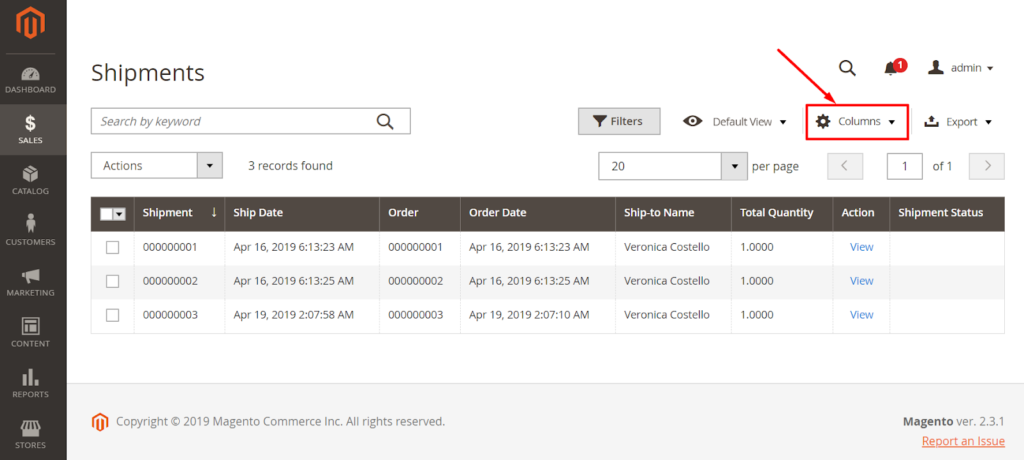Expand the Columns dropdown

[857, 122]
